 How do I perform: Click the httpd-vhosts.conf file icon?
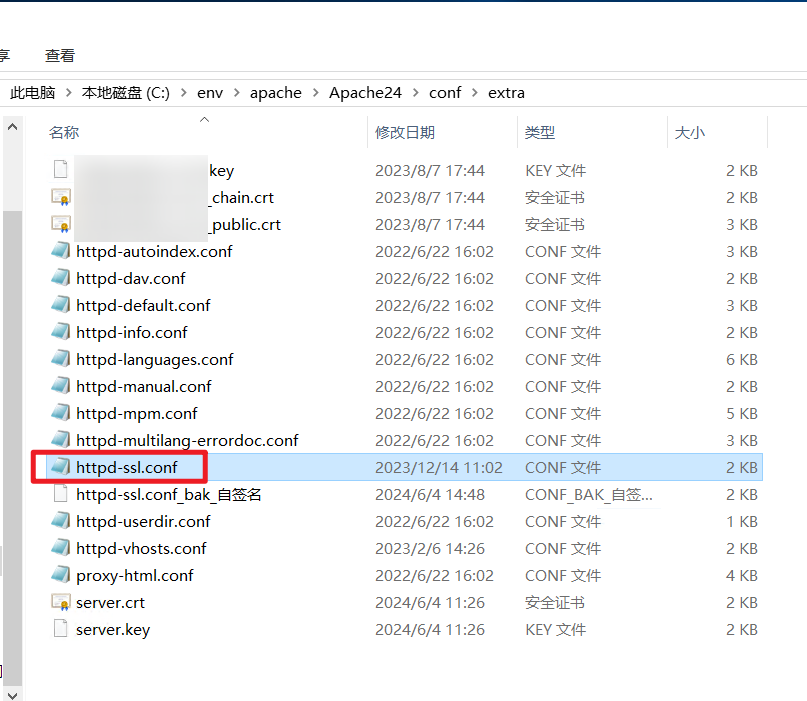61,548
